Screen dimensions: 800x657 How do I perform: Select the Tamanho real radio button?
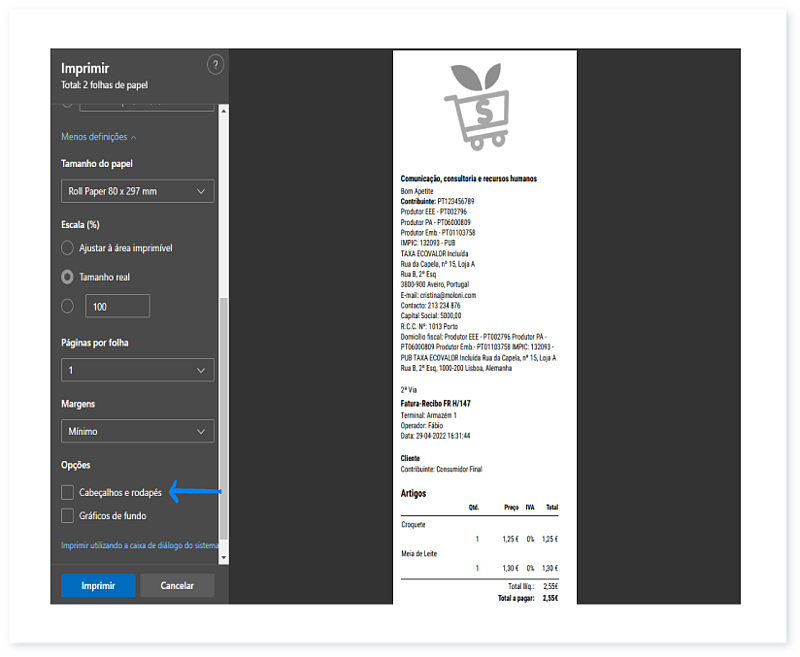(68, 277)
